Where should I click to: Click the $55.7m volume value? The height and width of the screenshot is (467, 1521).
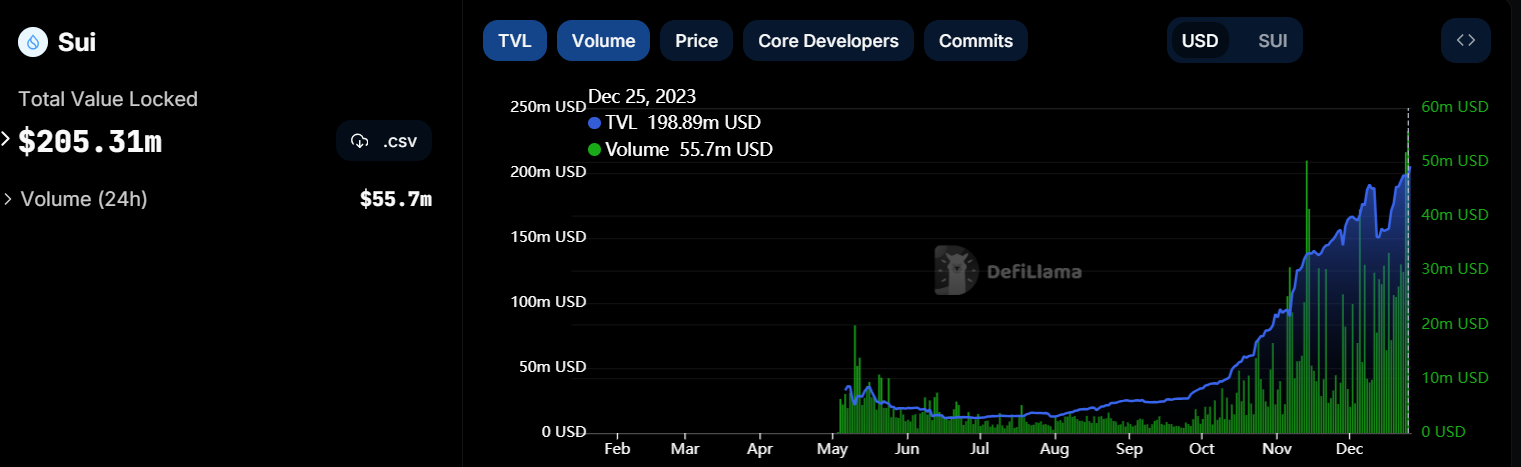click(395, 199)
